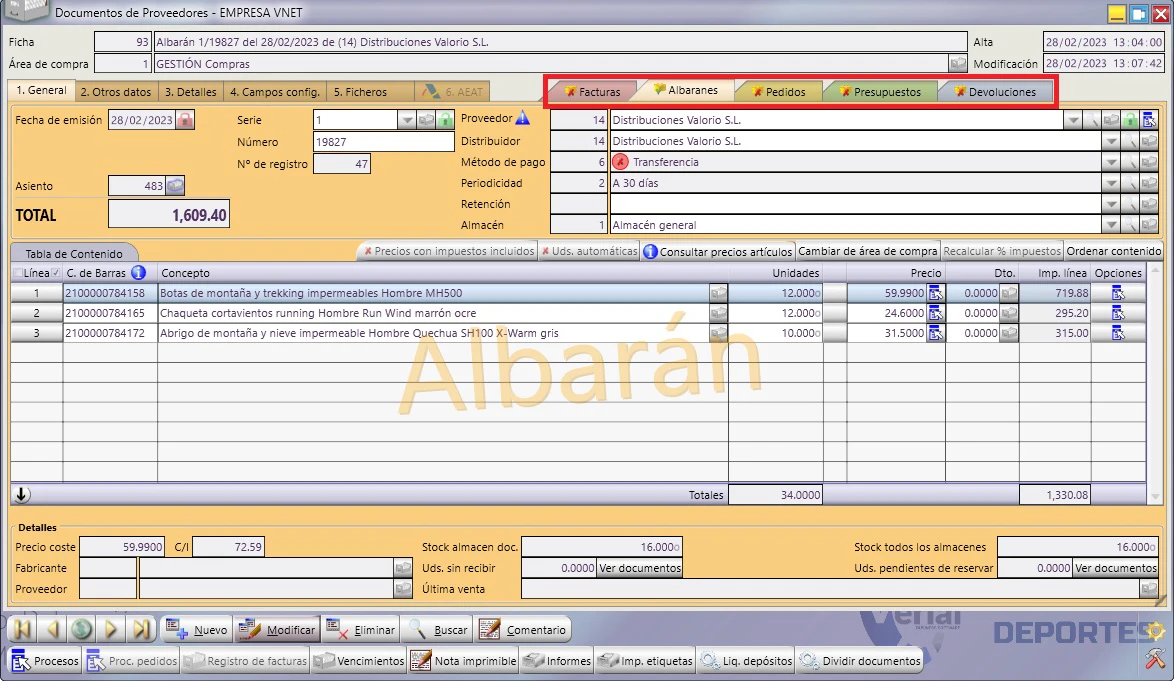Open the price details icon on line 1
Viewport: 1174px width, 681px height.
pos(935,293)
